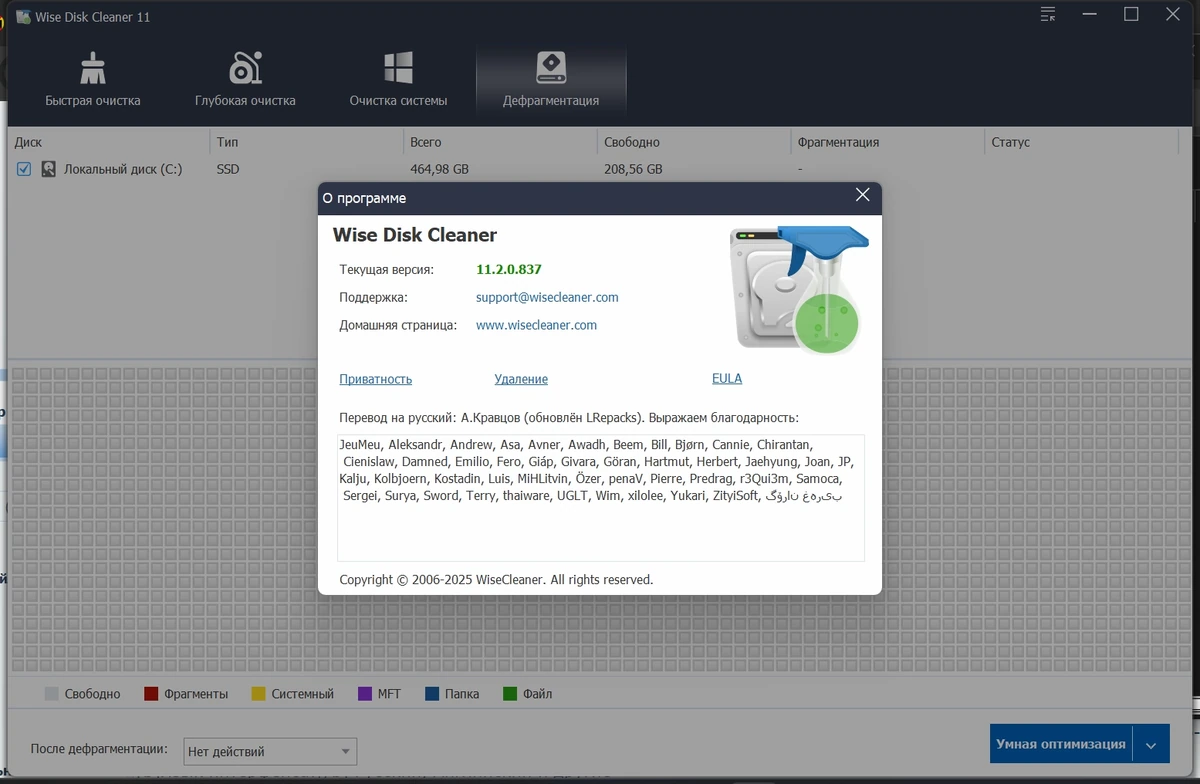This screenshot has width=1200, height=784.
Task: Click the copyright text in the dialog
Action: point(496,579)
